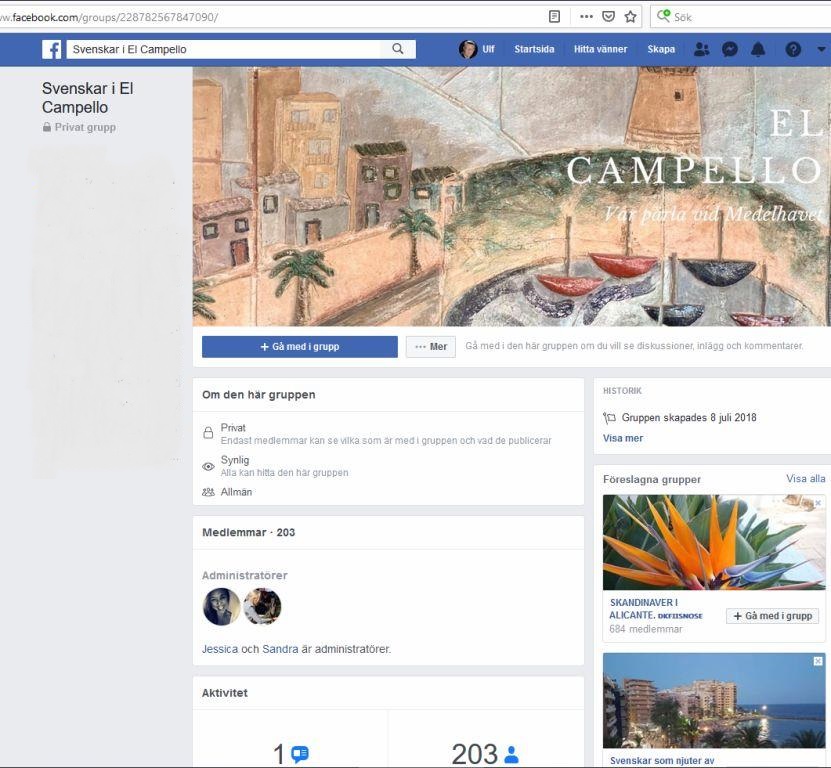Click Sandra's admin avatar

[262, 606]
